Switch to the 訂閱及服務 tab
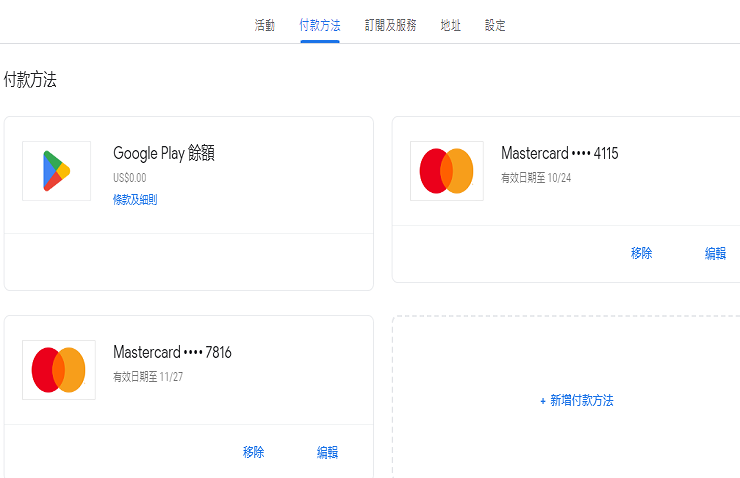This screenshot has height=478, width=740. click(390, 25)
